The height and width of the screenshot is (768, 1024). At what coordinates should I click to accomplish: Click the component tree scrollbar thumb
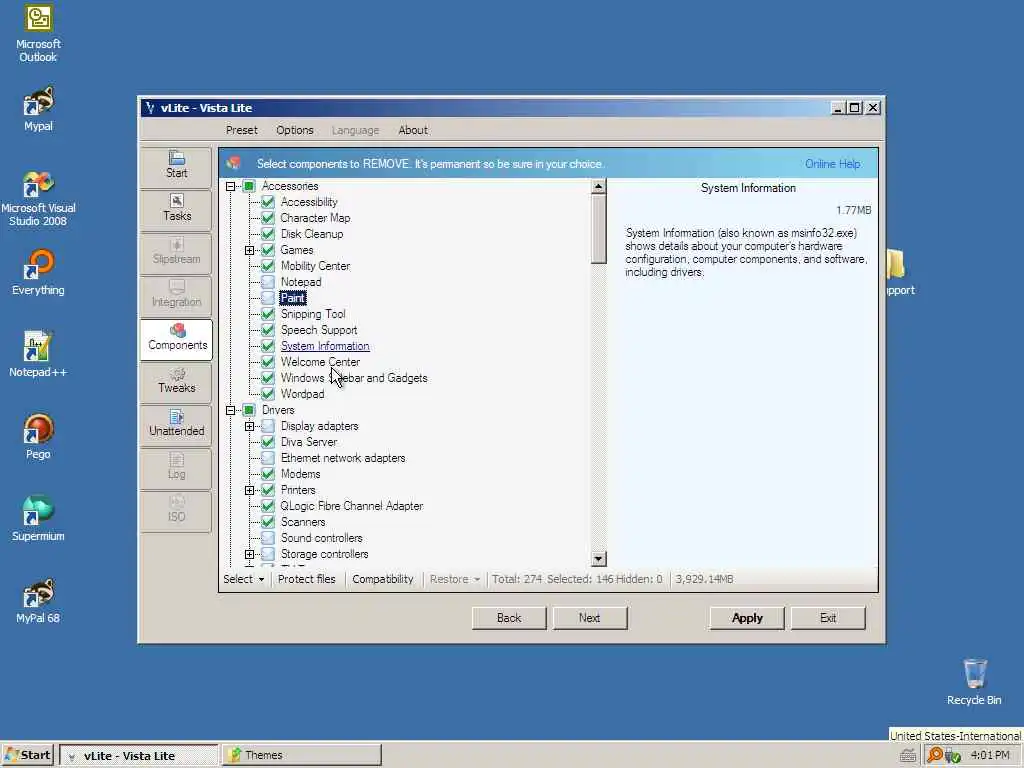598,229
